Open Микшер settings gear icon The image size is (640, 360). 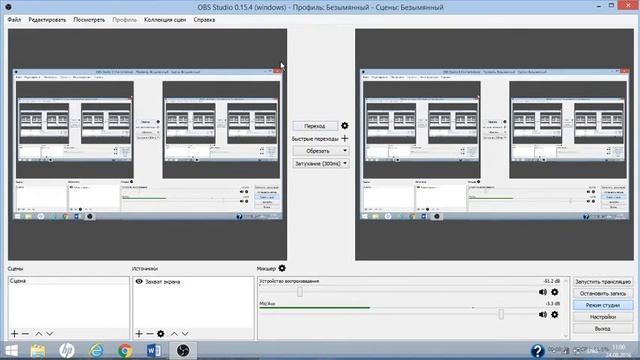tap(282, 268)
